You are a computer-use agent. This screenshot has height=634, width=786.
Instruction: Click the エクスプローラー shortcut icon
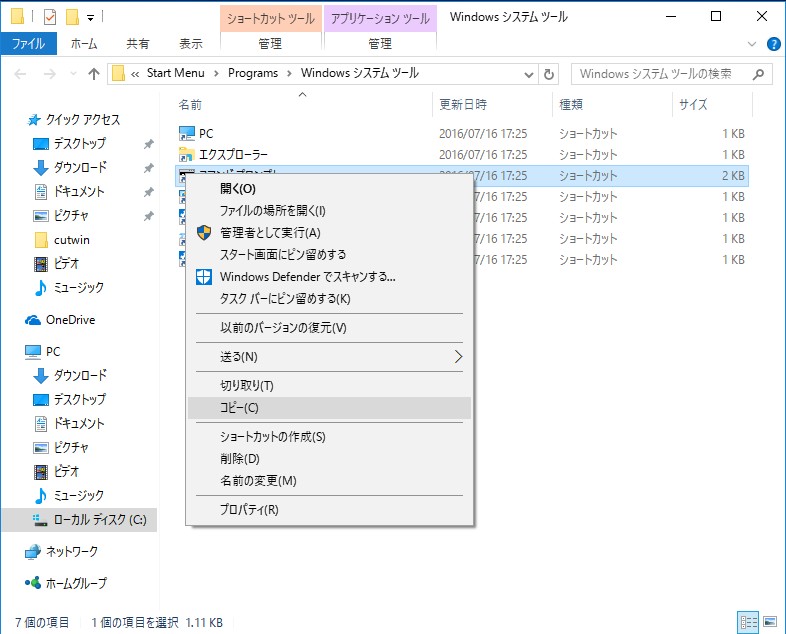[186, 154]
